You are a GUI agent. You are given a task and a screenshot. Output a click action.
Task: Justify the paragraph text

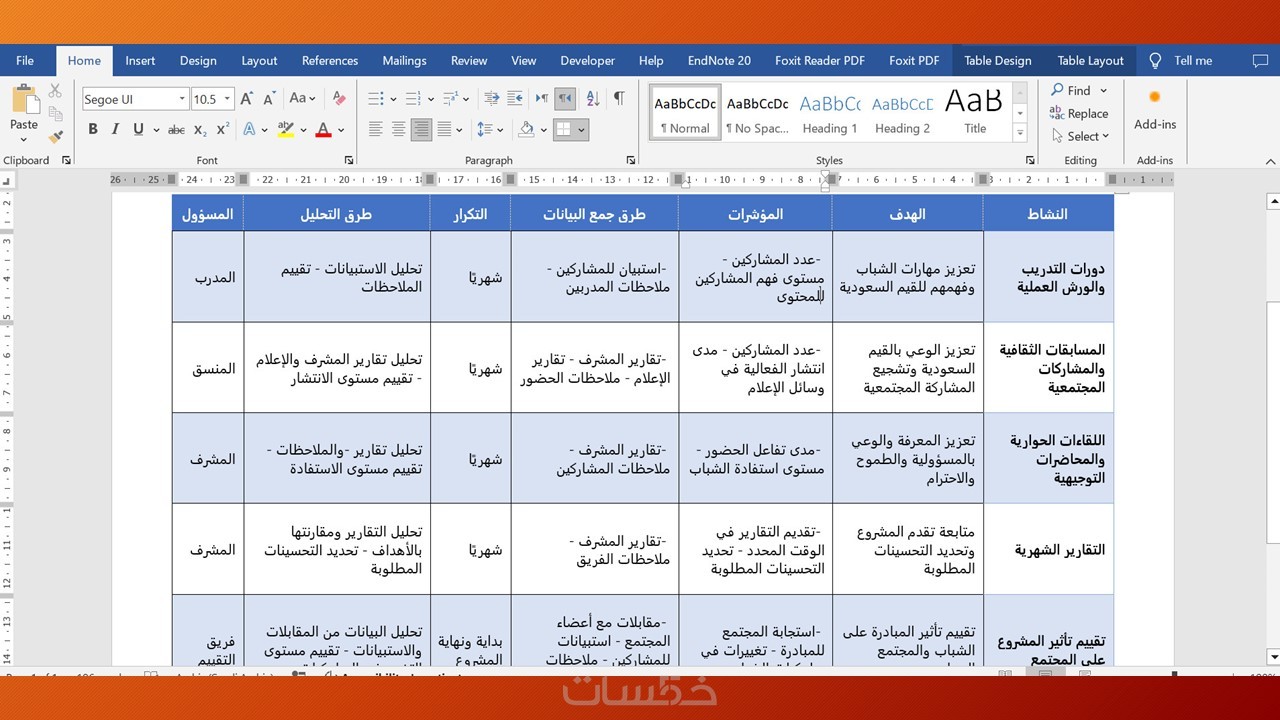(x=444, y=129)
